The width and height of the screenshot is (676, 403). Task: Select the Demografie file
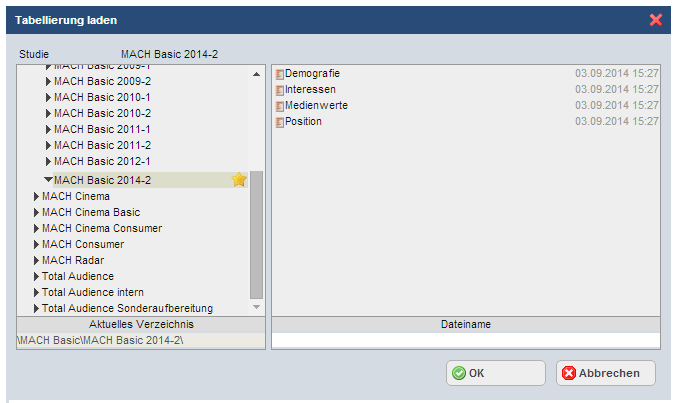pyautogui.click(x=312, y=74)
